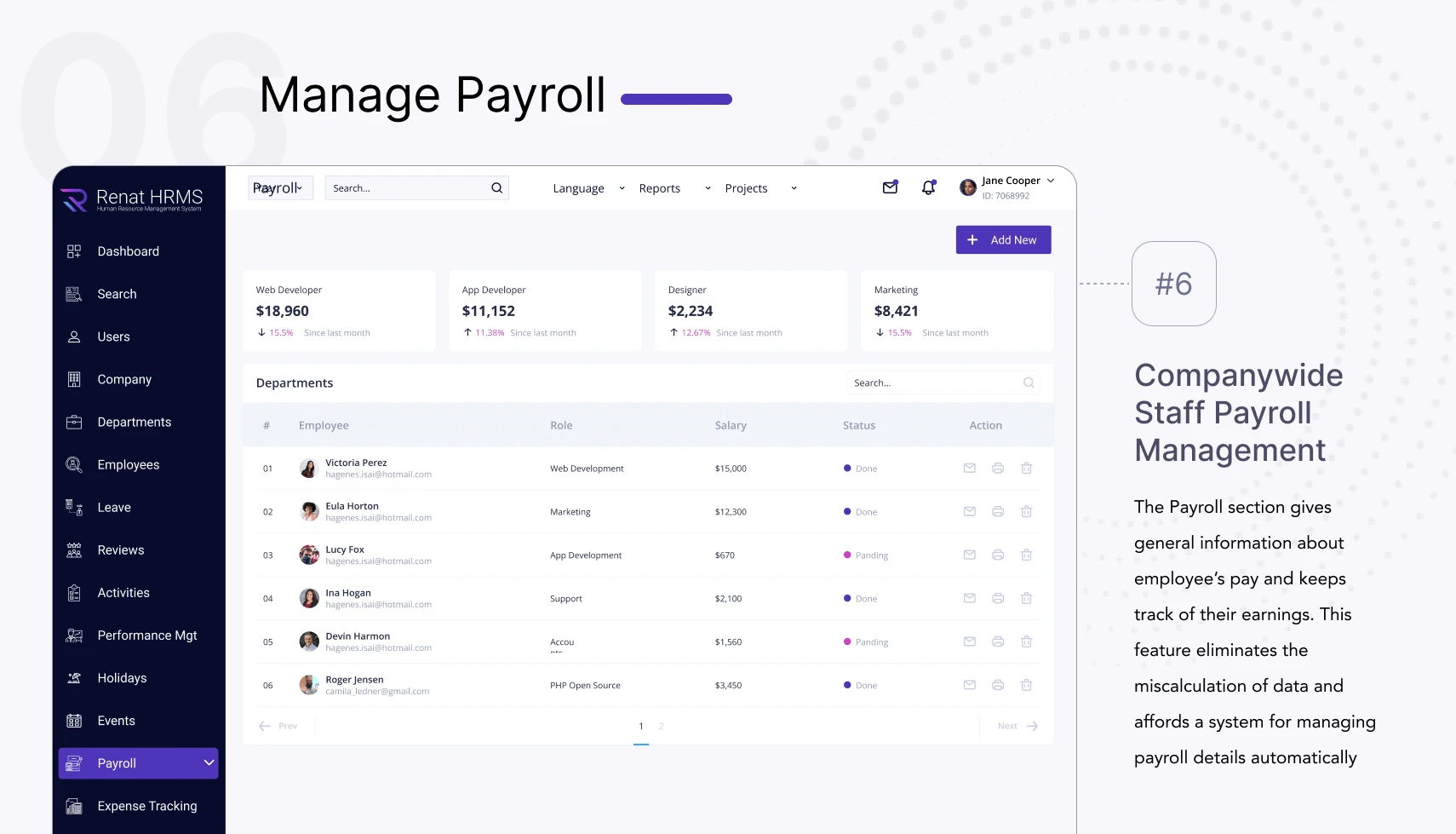
Task: Click the Renat HRMS logo
Action: click(x=132, y=199)
